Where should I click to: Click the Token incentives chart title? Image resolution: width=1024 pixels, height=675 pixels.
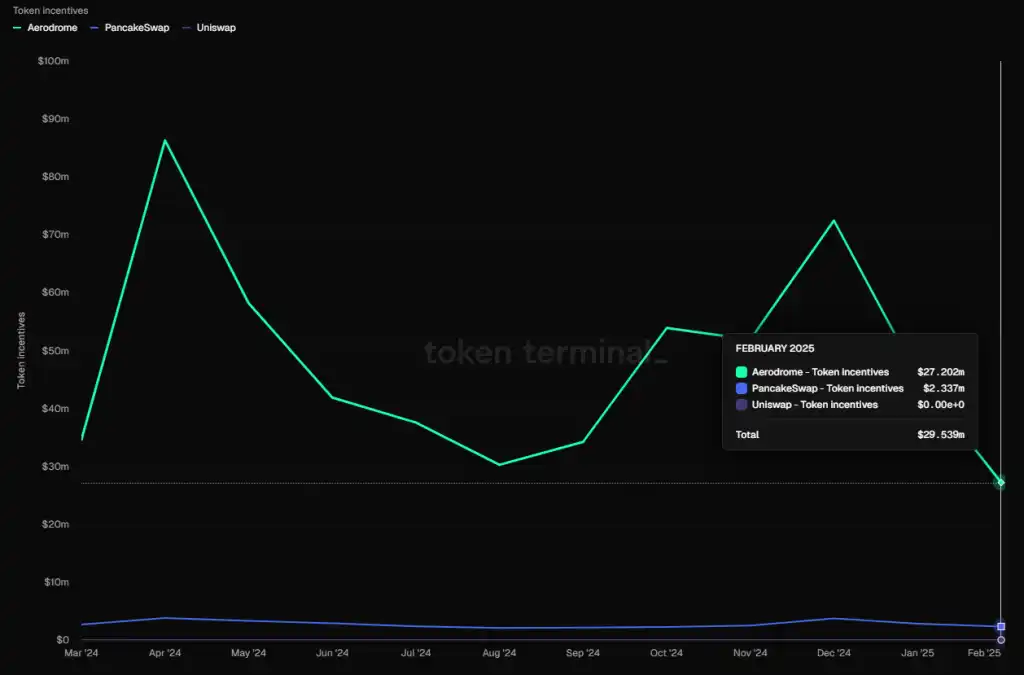click(x=50, y=10)
